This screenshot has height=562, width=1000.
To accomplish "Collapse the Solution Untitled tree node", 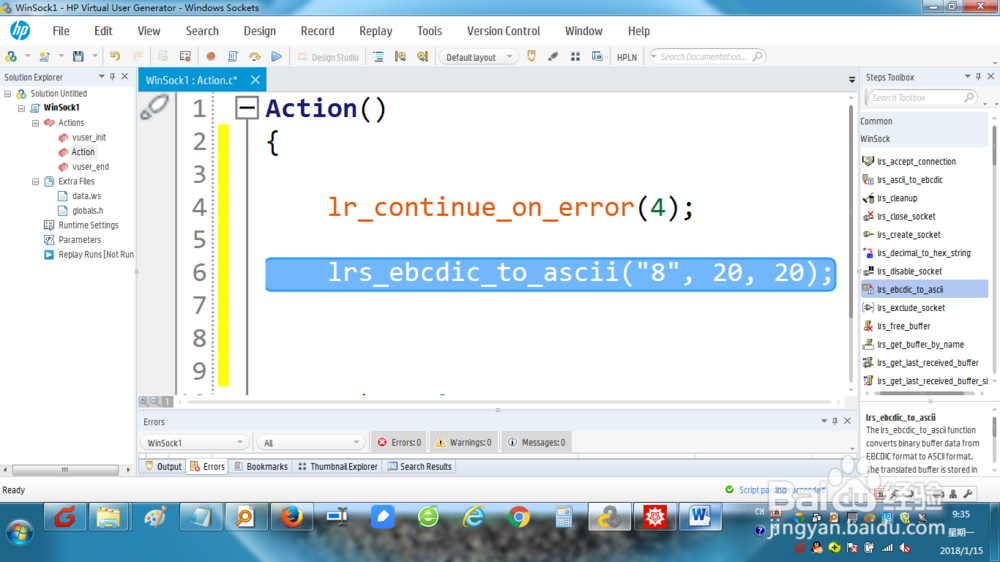I will pos(8,94).
